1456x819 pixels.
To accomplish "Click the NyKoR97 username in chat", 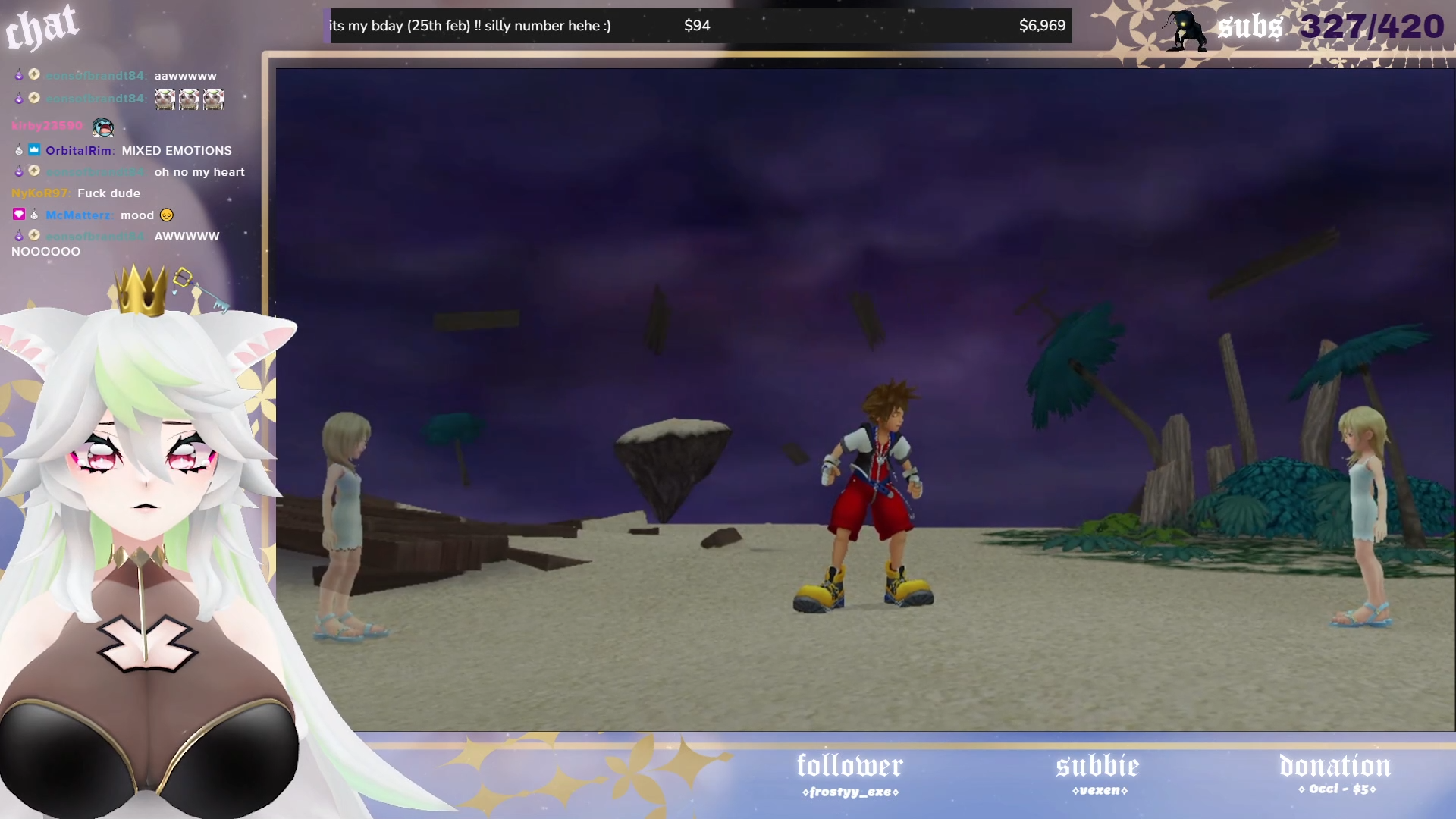I will pyautogui.click(x=39, y=193).
